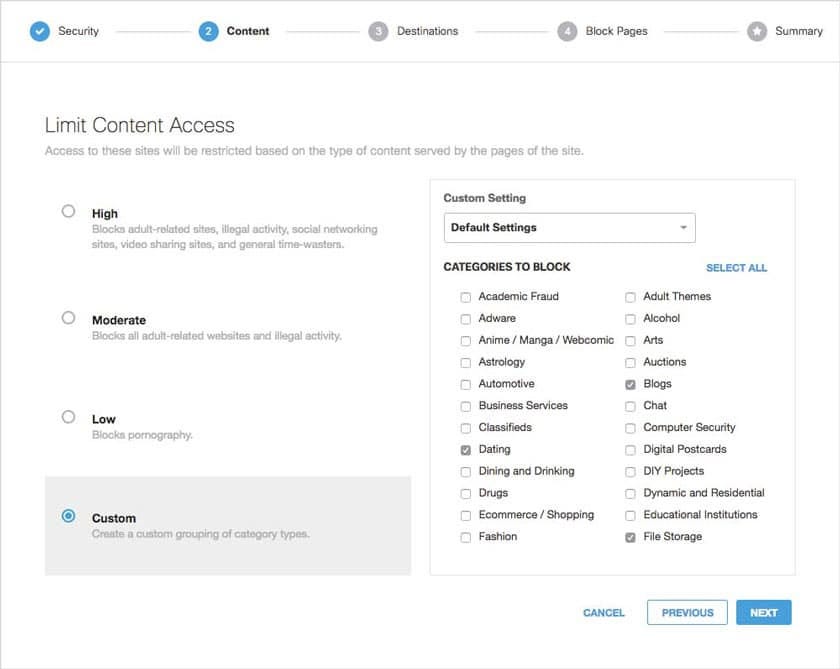
Task: Check the Academic Fraud checkbox
Action: (x=466, y=297)
